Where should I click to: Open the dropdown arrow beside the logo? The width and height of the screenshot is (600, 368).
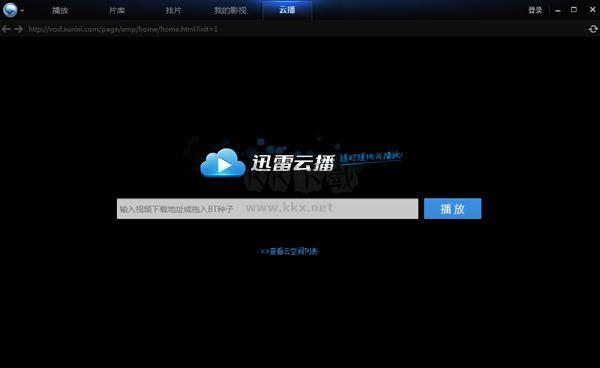[22, 11]
